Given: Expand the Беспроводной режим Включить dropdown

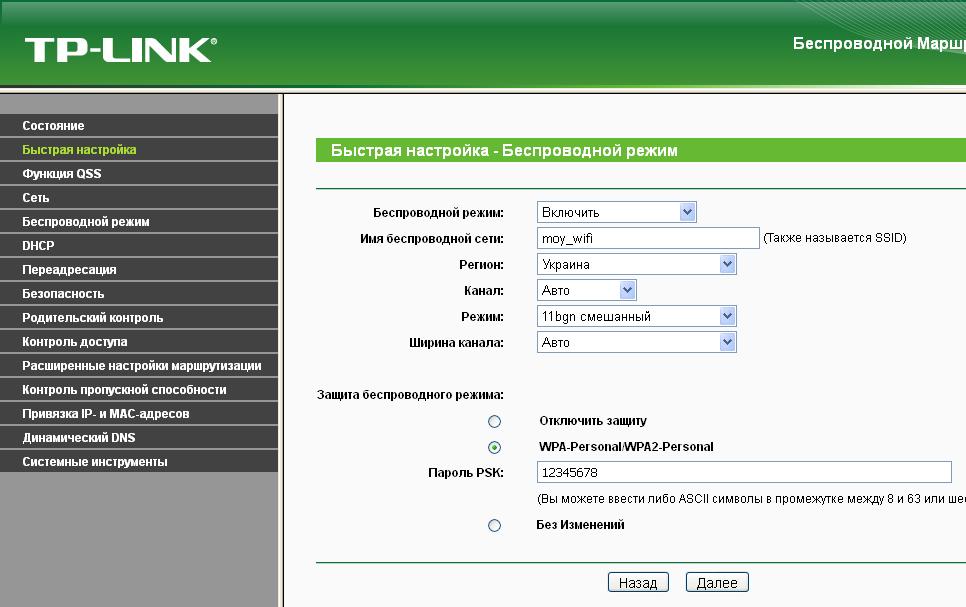Looking at the screenshot, I should tap(617, 212).
